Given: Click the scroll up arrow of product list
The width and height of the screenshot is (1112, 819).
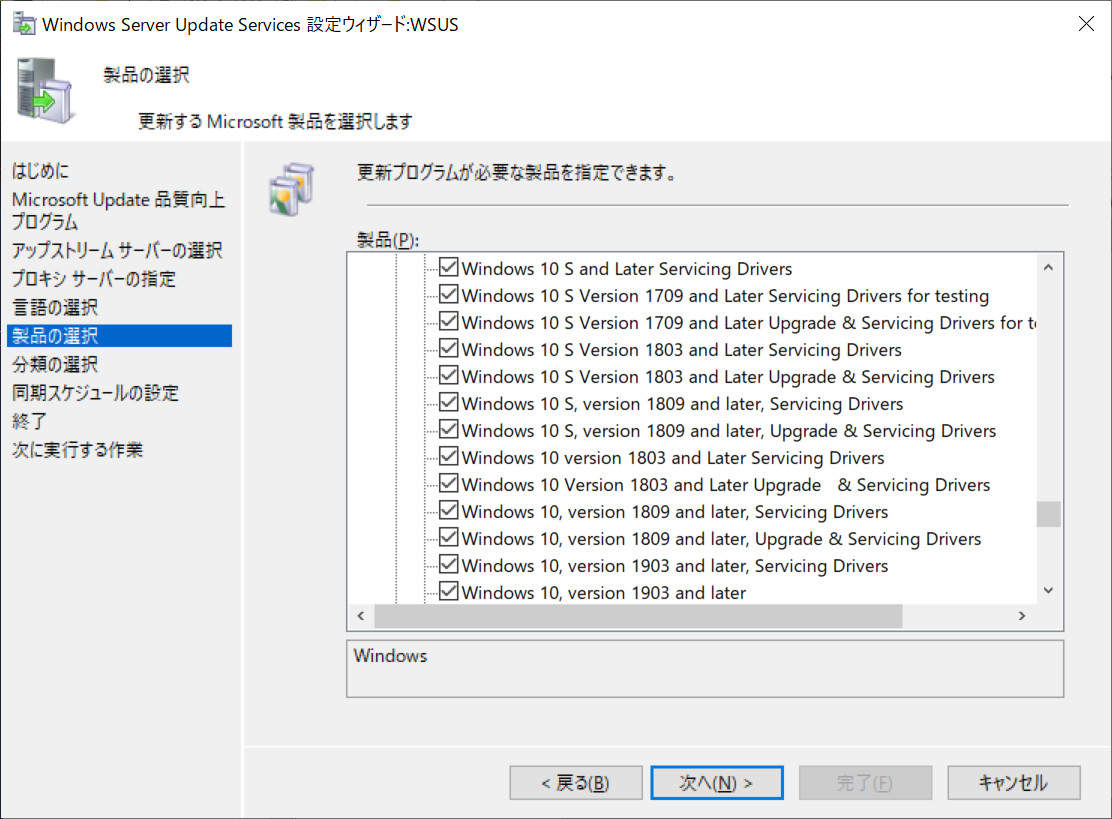Looking at the screenshot, I should (x=1048, y=267).
